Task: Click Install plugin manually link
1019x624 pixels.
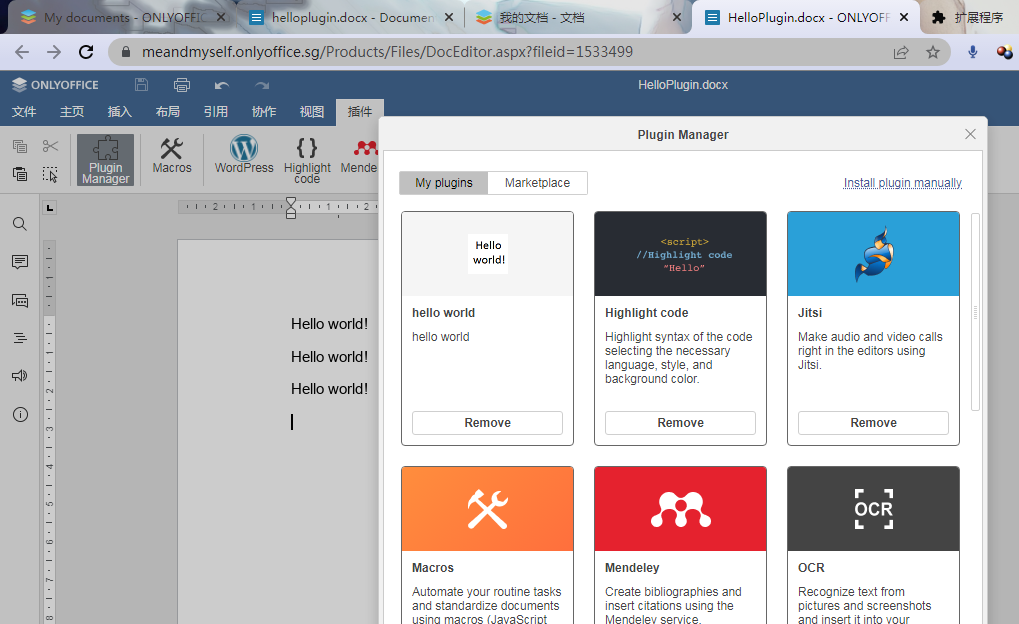Action: click(x=903, y=183)
